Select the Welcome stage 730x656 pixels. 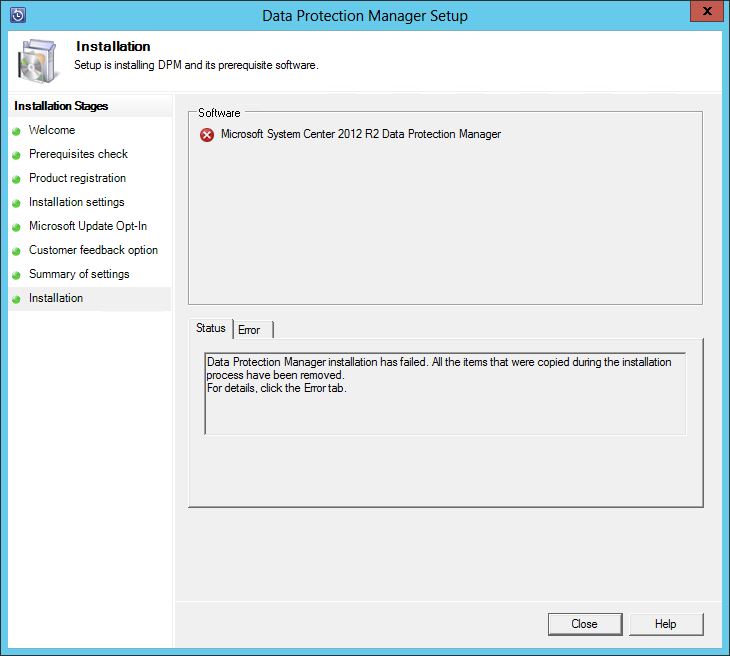coord(52,130)
